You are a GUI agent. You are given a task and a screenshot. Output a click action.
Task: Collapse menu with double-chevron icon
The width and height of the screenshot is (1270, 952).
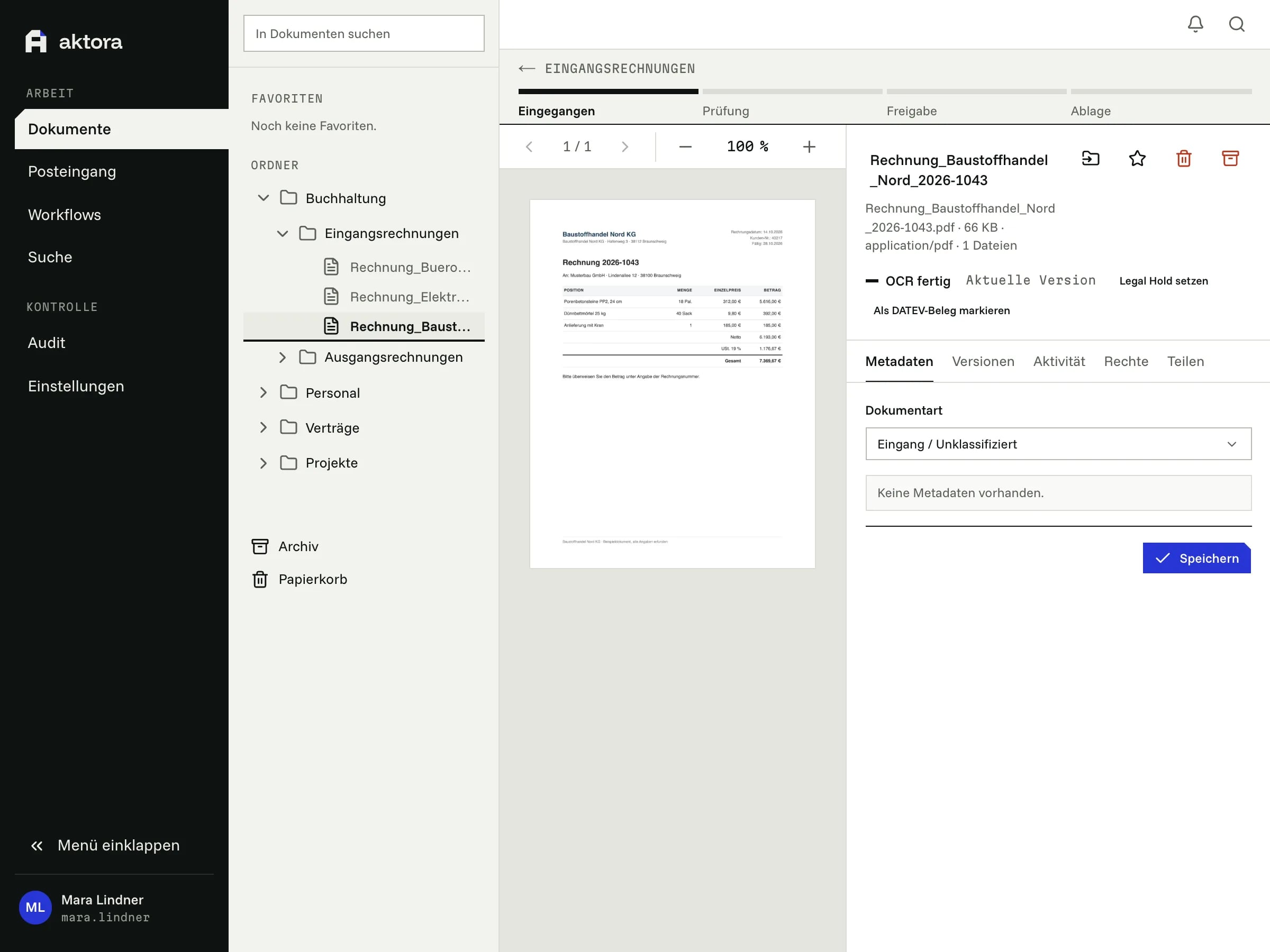(x=37, y=845)
